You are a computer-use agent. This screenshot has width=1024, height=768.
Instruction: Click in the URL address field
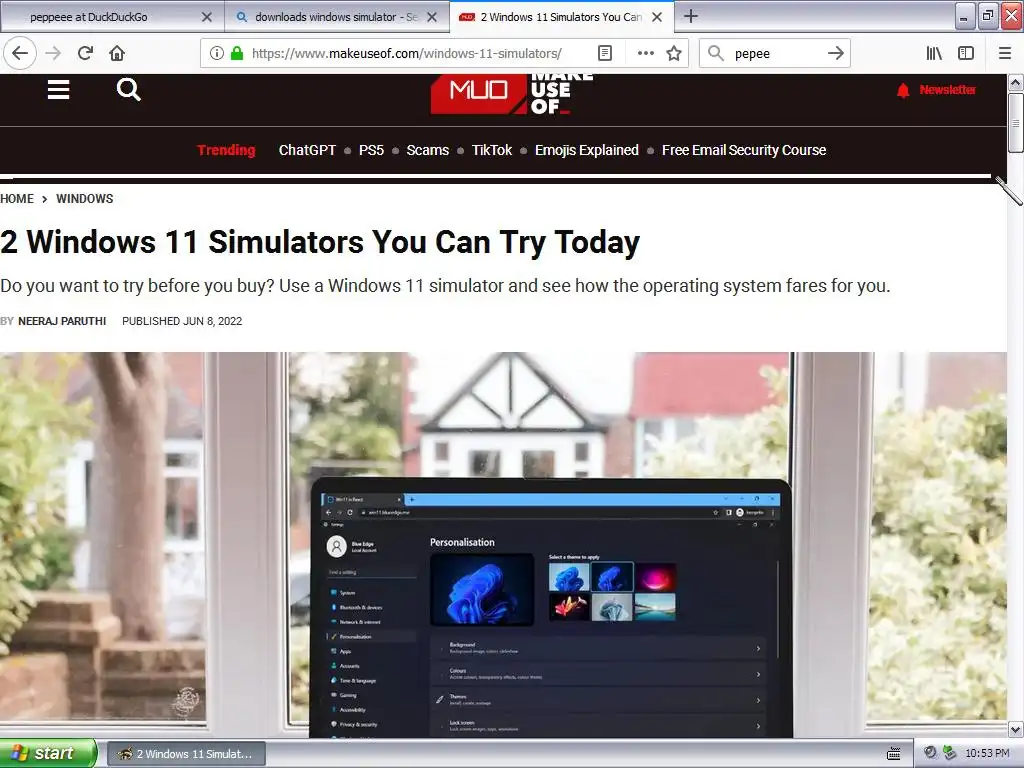click(x=406, y=54)
